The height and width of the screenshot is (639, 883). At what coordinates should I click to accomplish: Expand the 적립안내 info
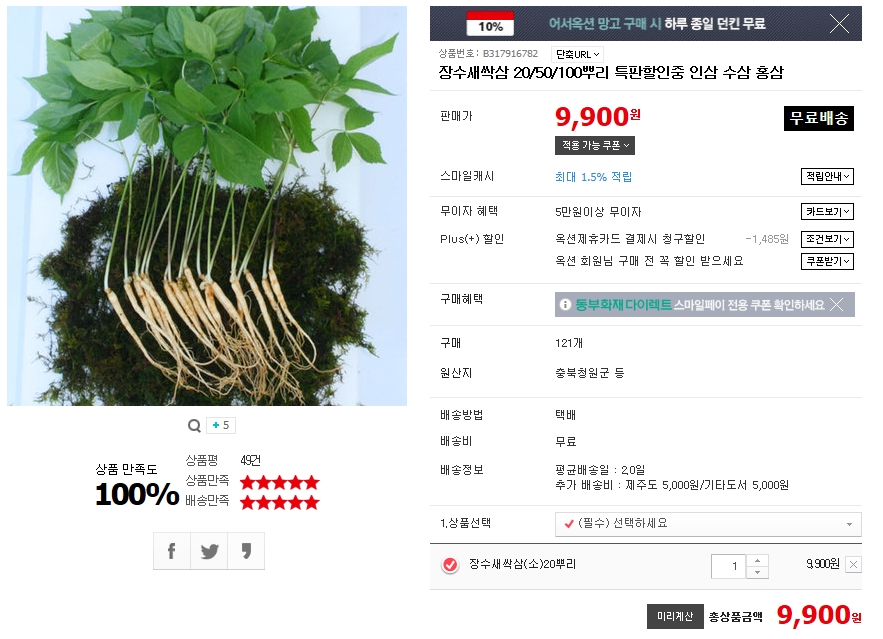click(827, 176)
